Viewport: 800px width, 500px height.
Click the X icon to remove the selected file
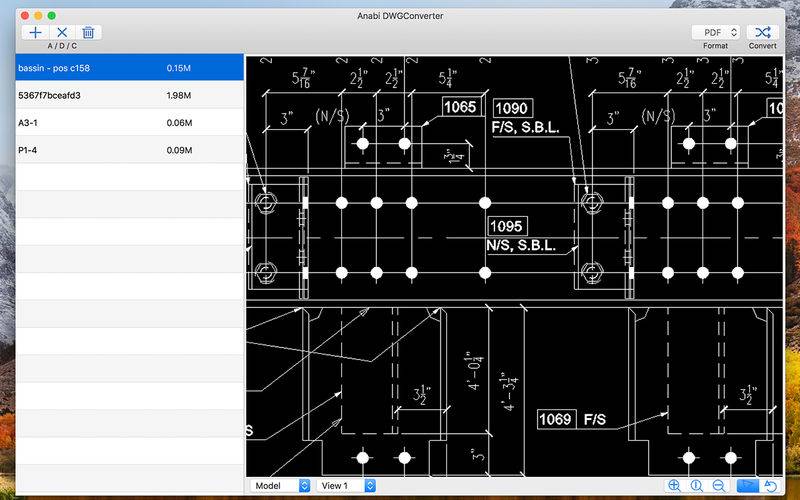[62, 33]
